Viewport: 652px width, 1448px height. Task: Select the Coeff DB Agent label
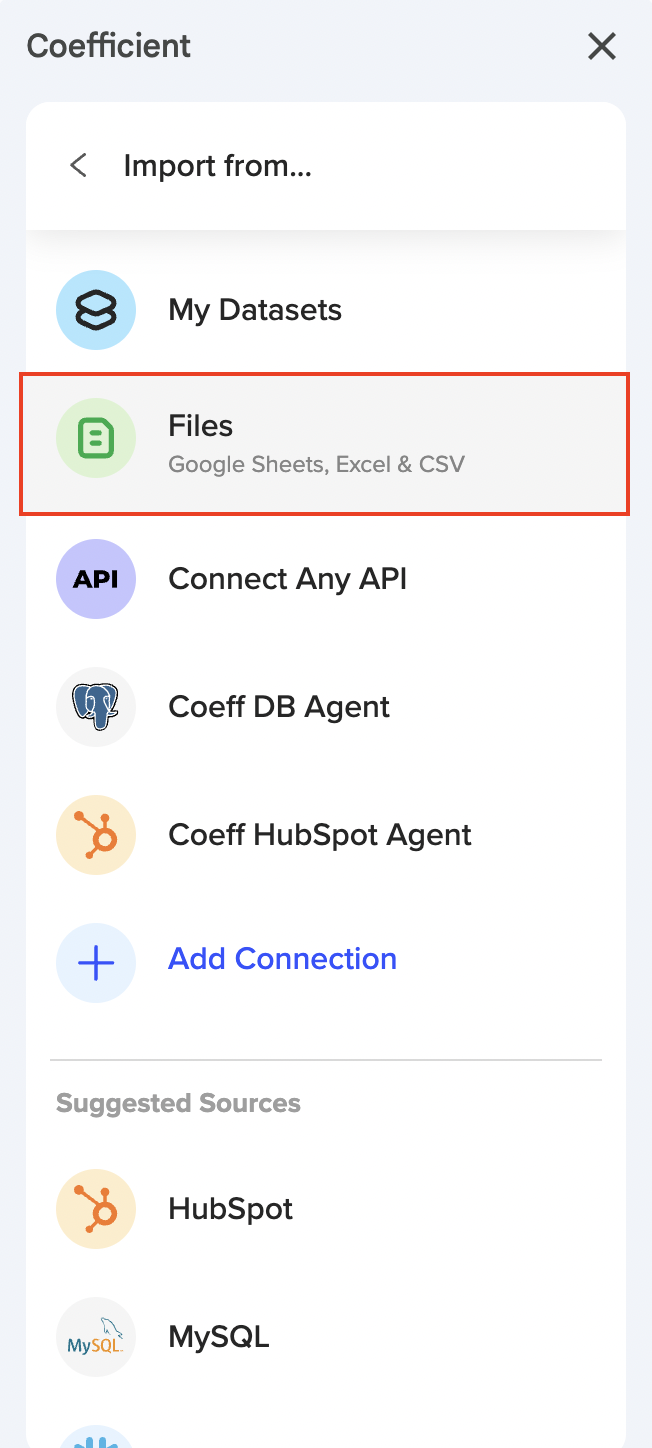[279, 707]
